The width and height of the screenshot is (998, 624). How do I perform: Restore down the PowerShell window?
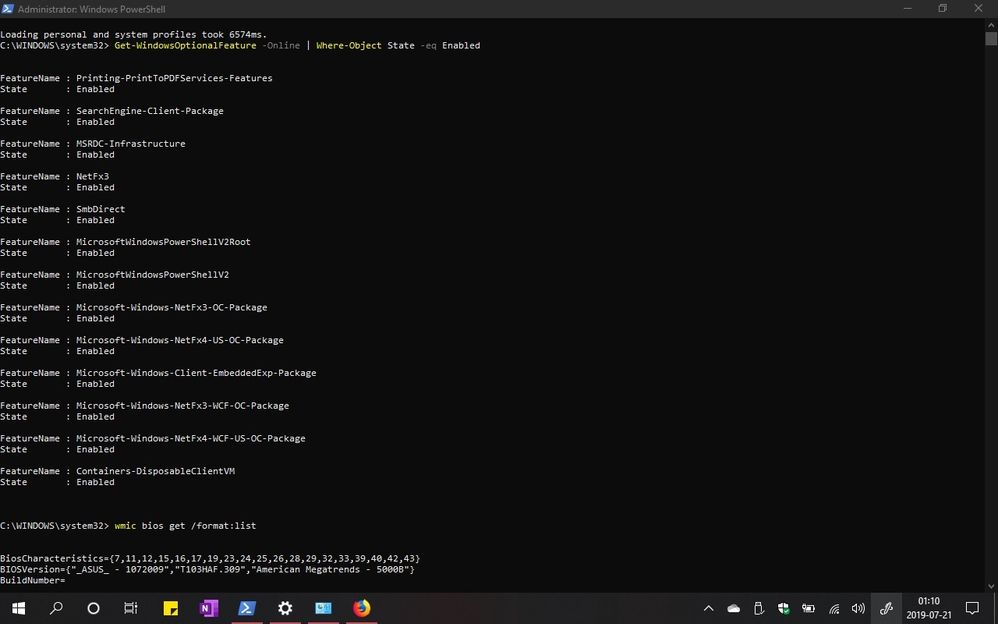943,8
